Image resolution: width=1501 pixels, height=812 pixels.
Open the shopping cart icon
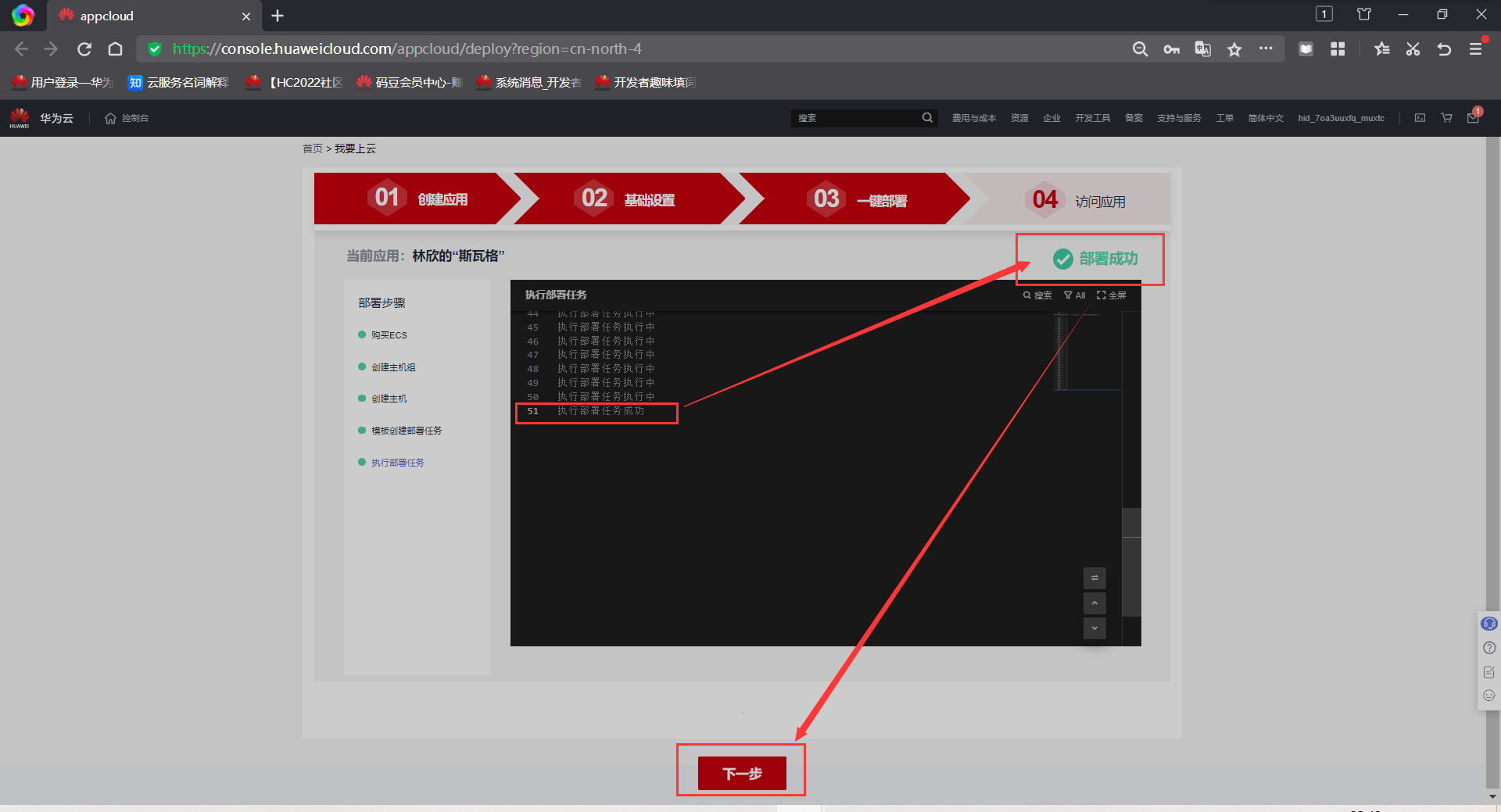(1446, 118)
